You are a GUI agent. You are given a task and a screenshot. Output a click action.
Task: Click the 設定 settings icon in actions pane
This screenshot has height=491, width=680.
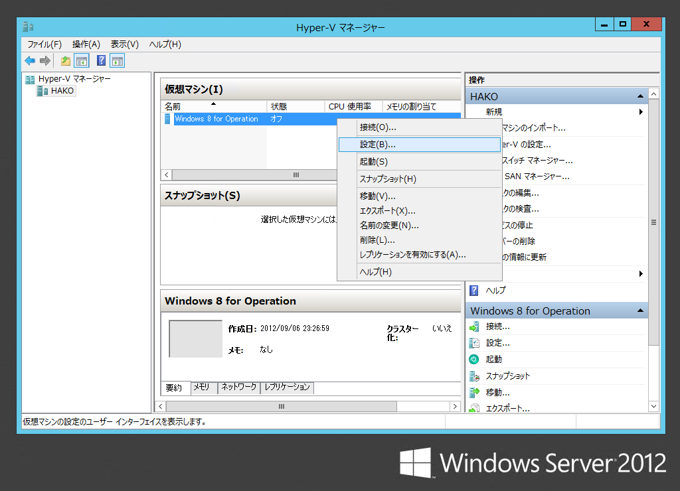click(474, 343)
